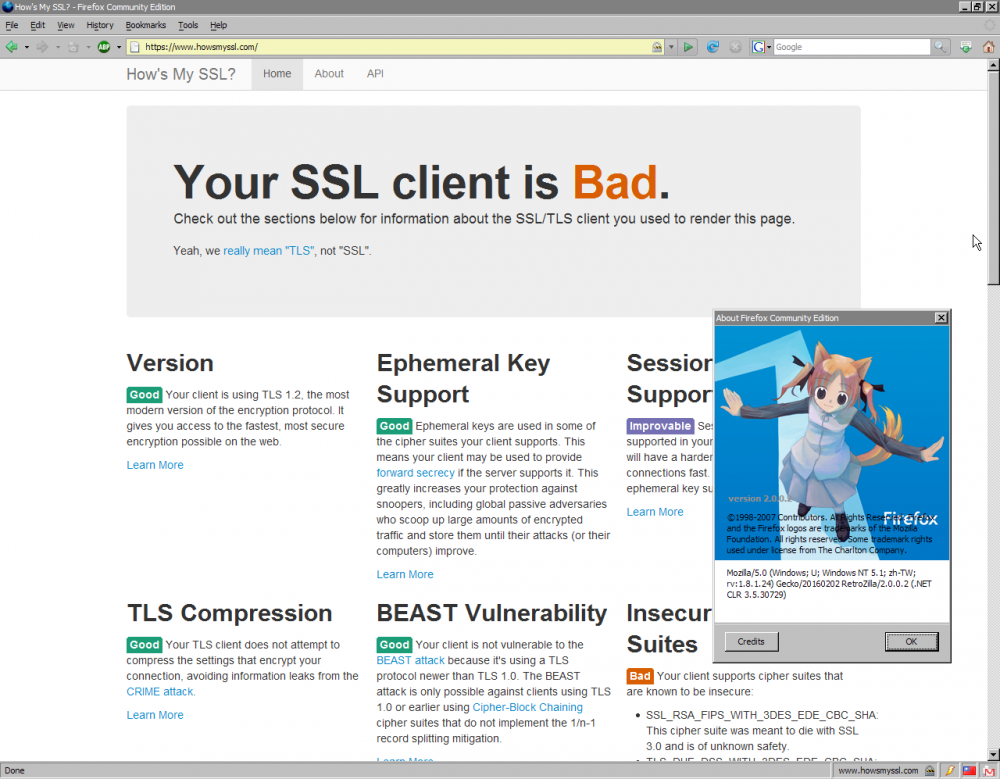The height and width of the screenshot is (779, 1000).
Task: Expand the address bar URL history dropdown
Action: pyautogui.click(x=672, y=47)
